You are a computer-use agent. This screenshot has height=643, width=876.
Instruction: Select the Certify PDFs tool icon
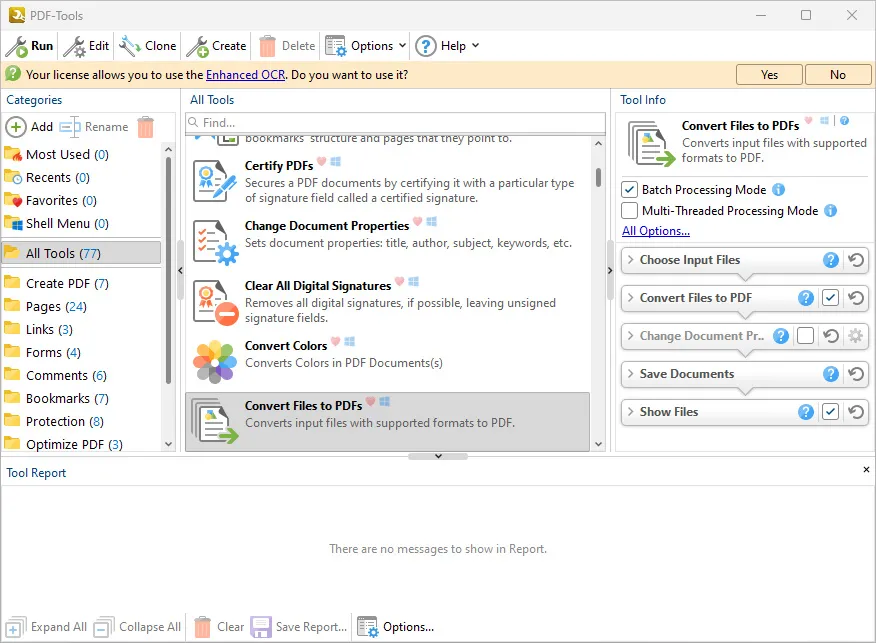[x=215, y=181]
